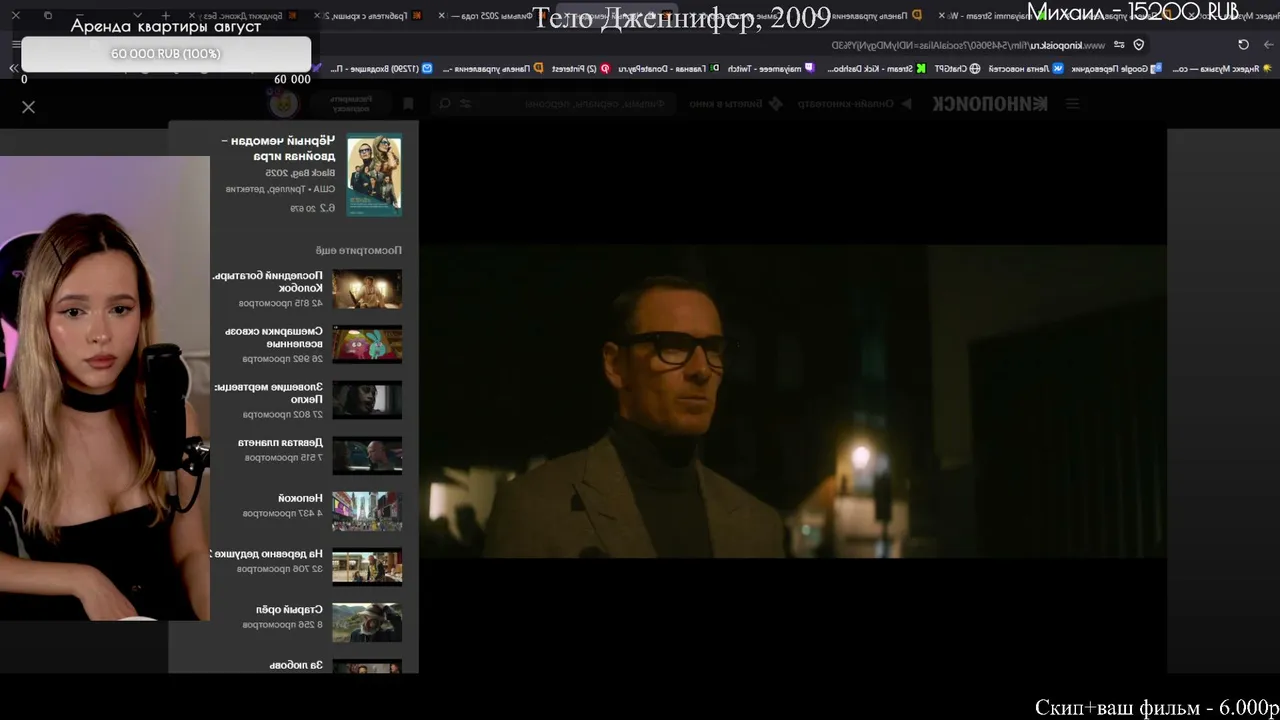Play На деревню дедушке trailer thumbnail

pyautogui.click(x=367, y=568)
